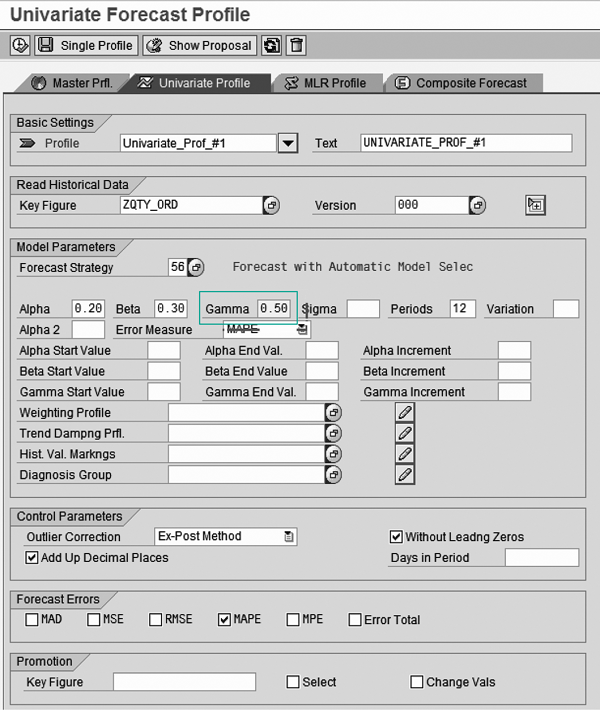Enable the RMSE forecast error checkbox

click(x=156, y=619)
